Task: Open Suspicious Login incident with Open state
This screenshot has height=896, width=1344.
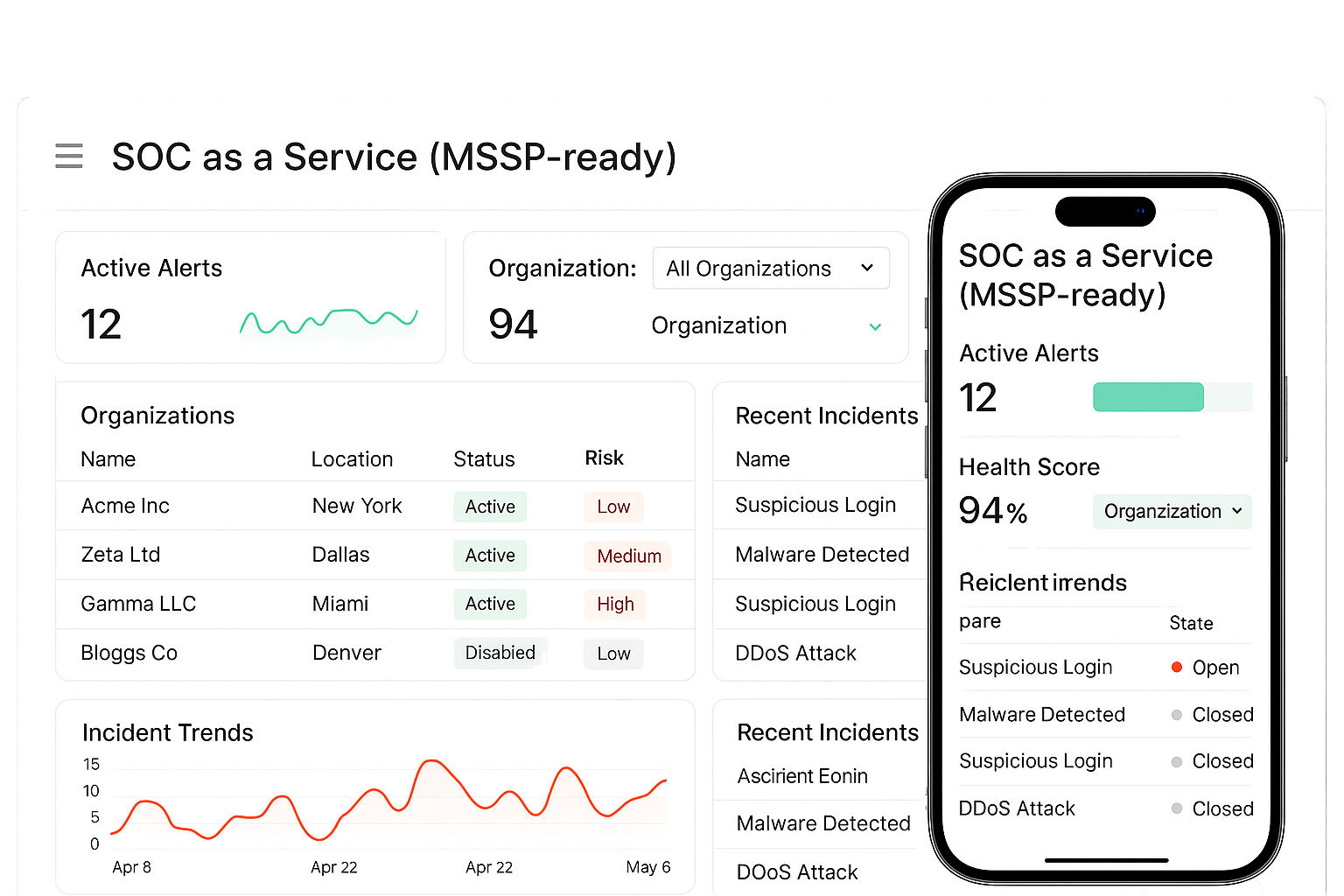Action: (1036, 668)
